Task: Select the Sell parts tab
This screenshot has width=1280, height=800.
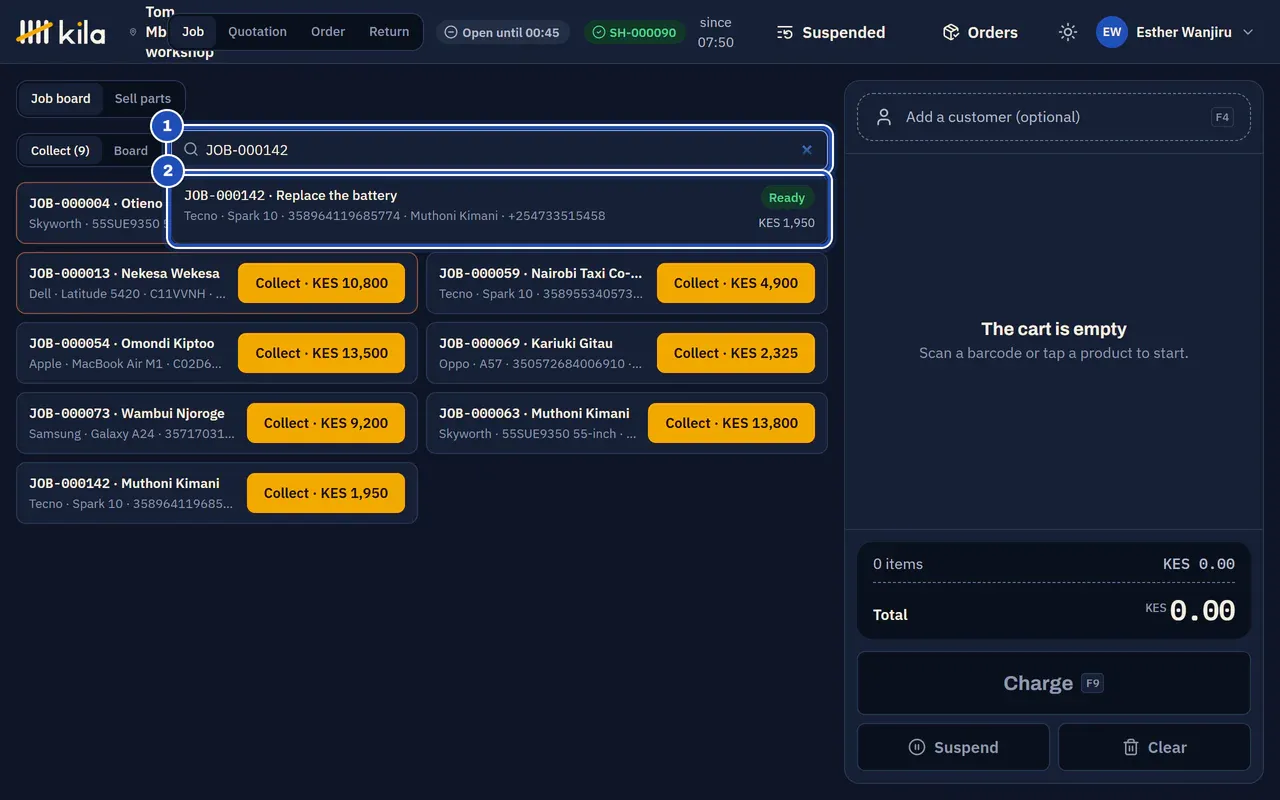Action: 143,98
